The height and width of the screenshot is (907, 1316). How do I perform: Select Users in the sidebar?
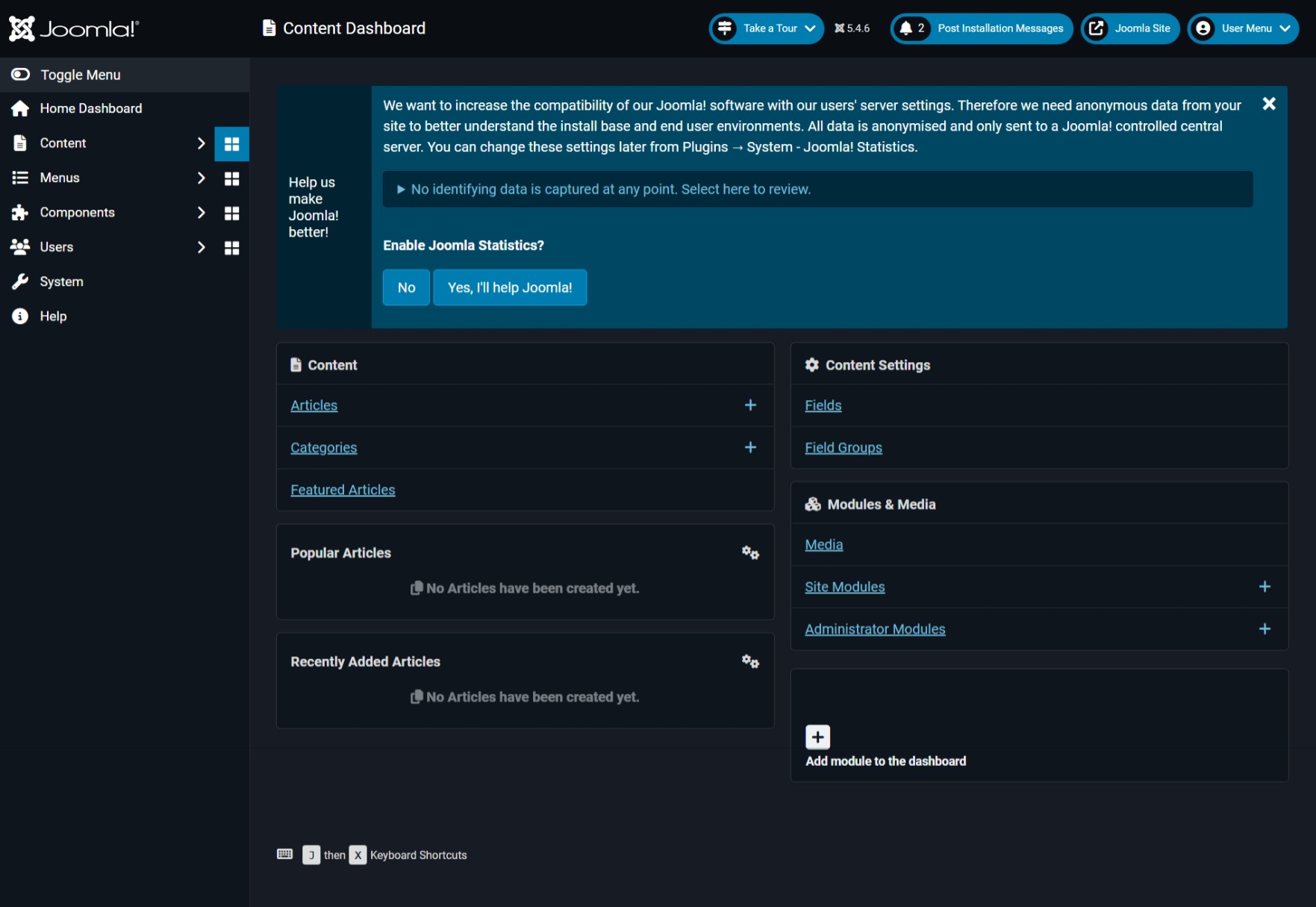pos(57,247)
